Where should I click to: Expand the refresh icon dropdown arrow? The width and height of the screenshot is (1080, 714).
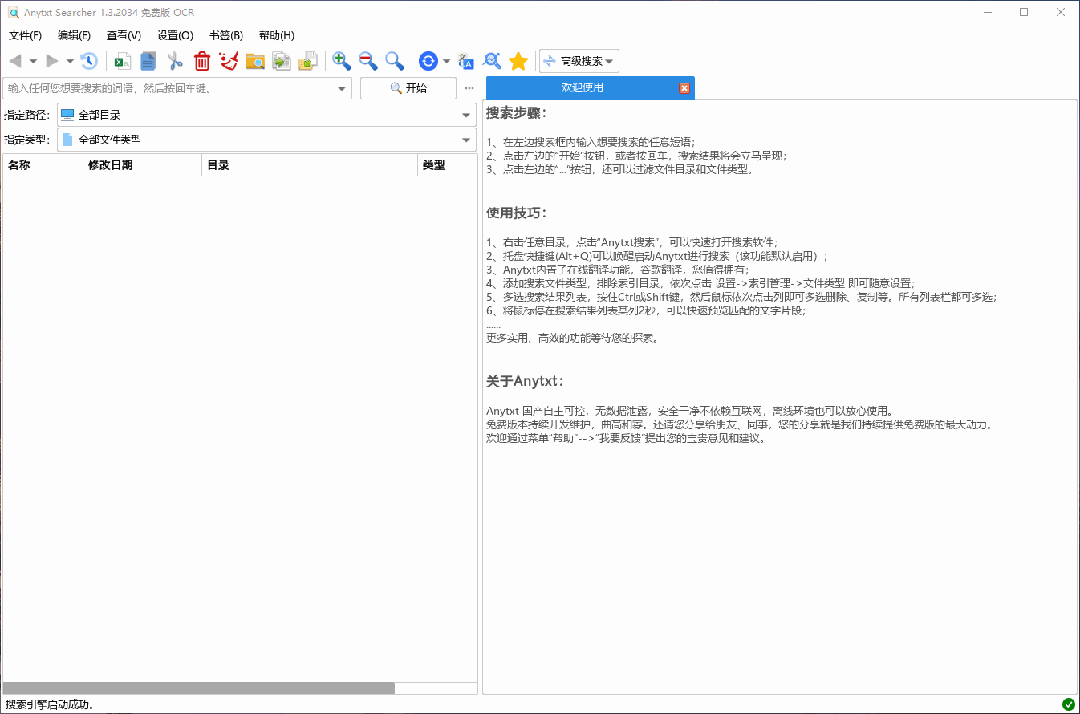point(446,61)
